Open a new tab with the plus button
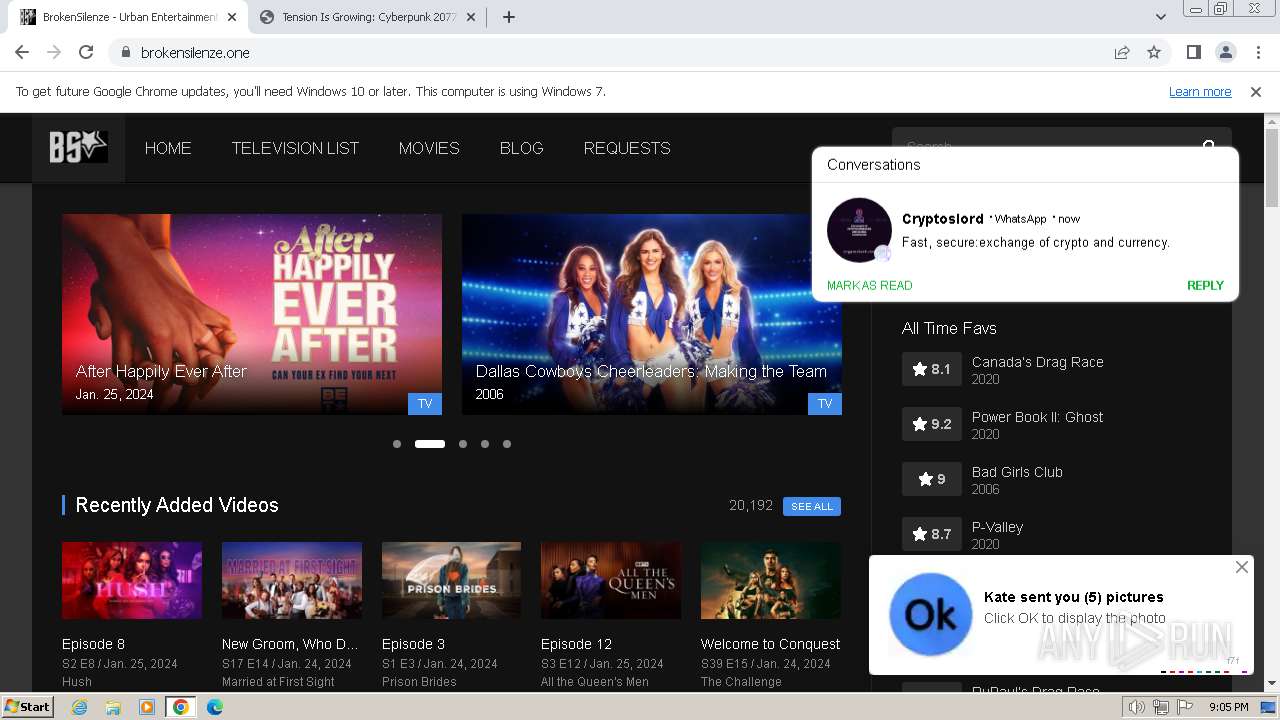 (508, 17)
